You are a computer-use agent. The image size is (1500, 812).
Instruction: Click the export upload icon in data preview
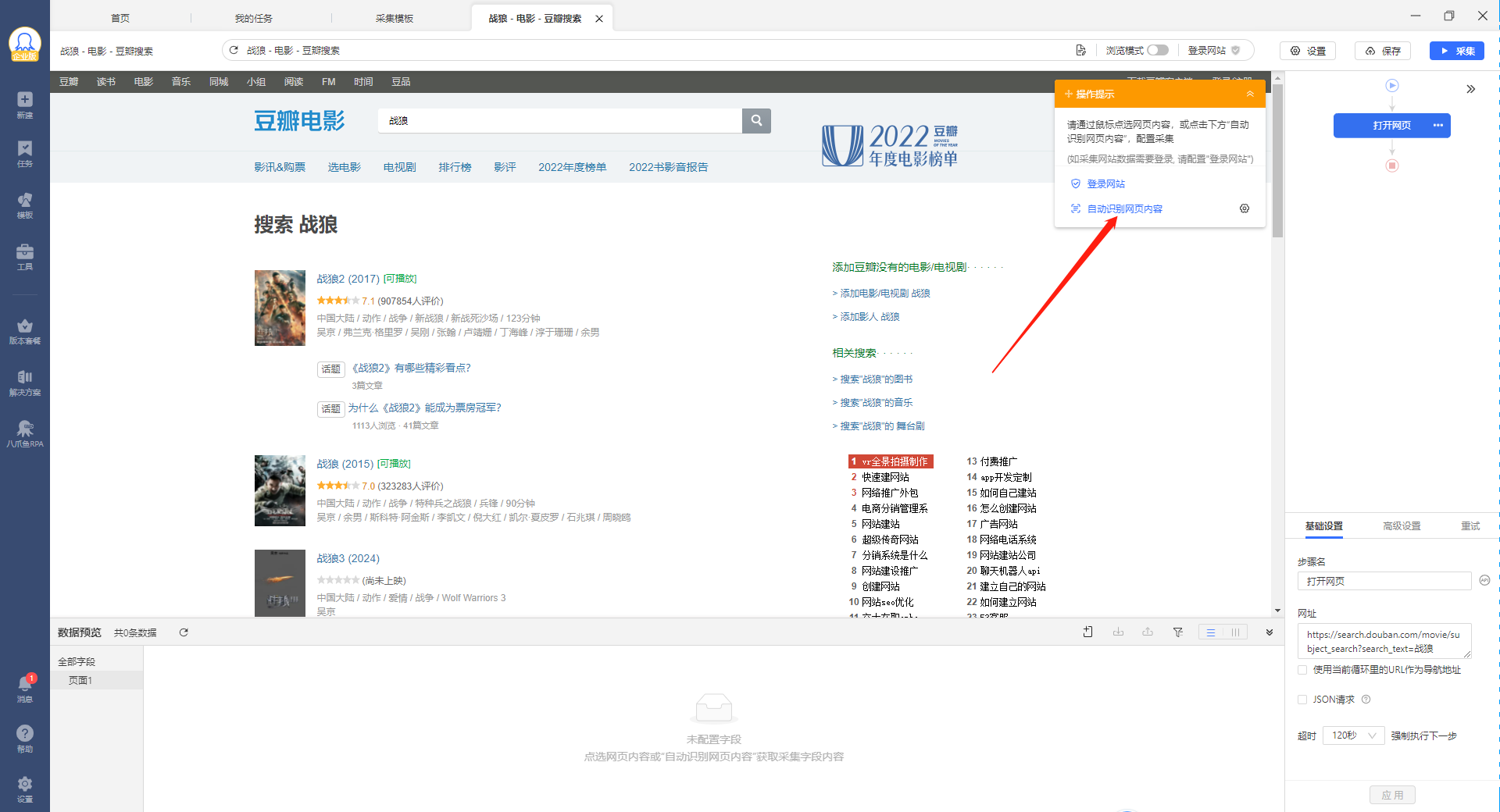pyautogui.click(x=1148, y=632)
